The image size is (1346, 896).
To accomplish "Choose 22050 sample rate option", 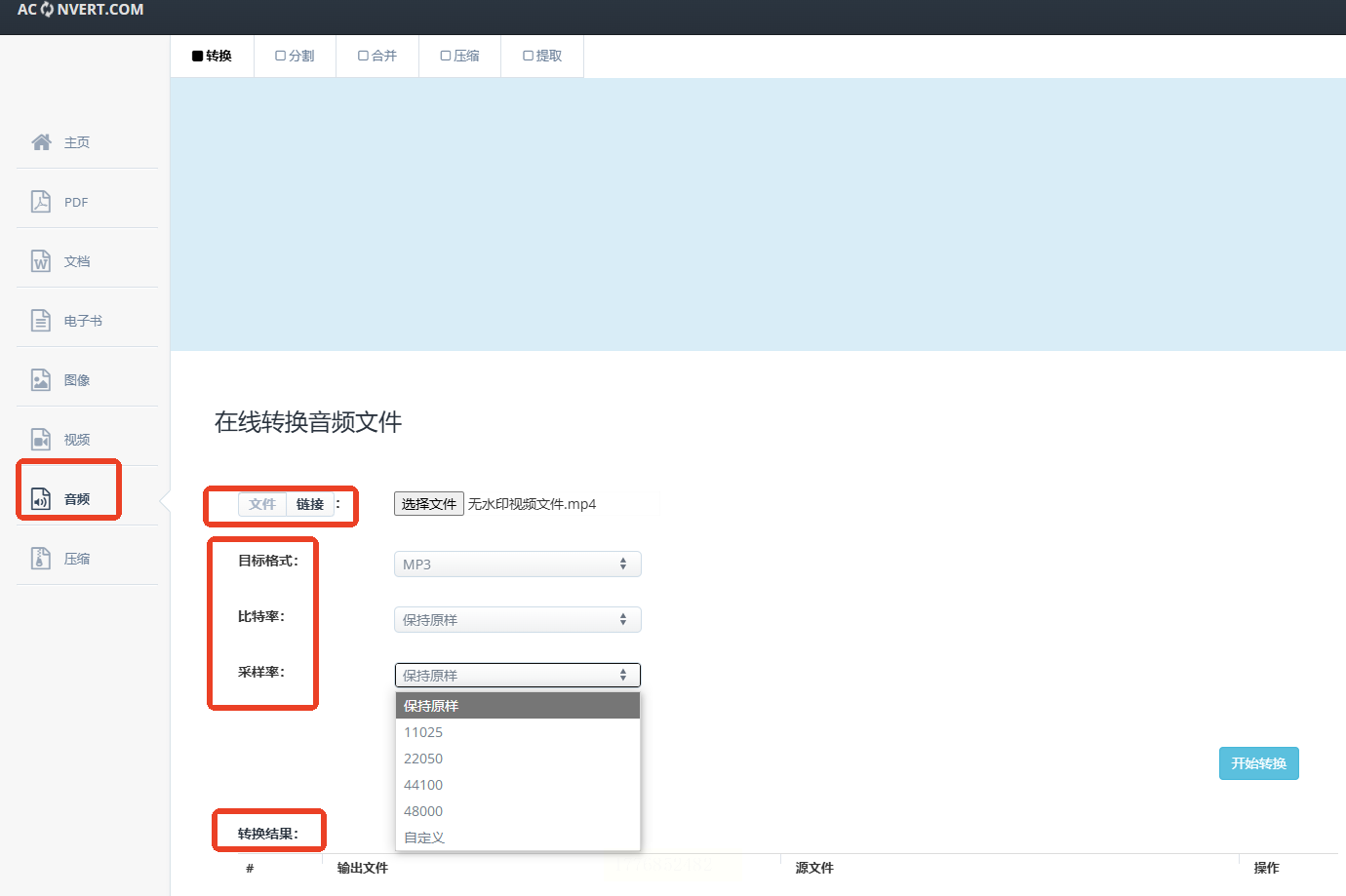I will [518, 759].
